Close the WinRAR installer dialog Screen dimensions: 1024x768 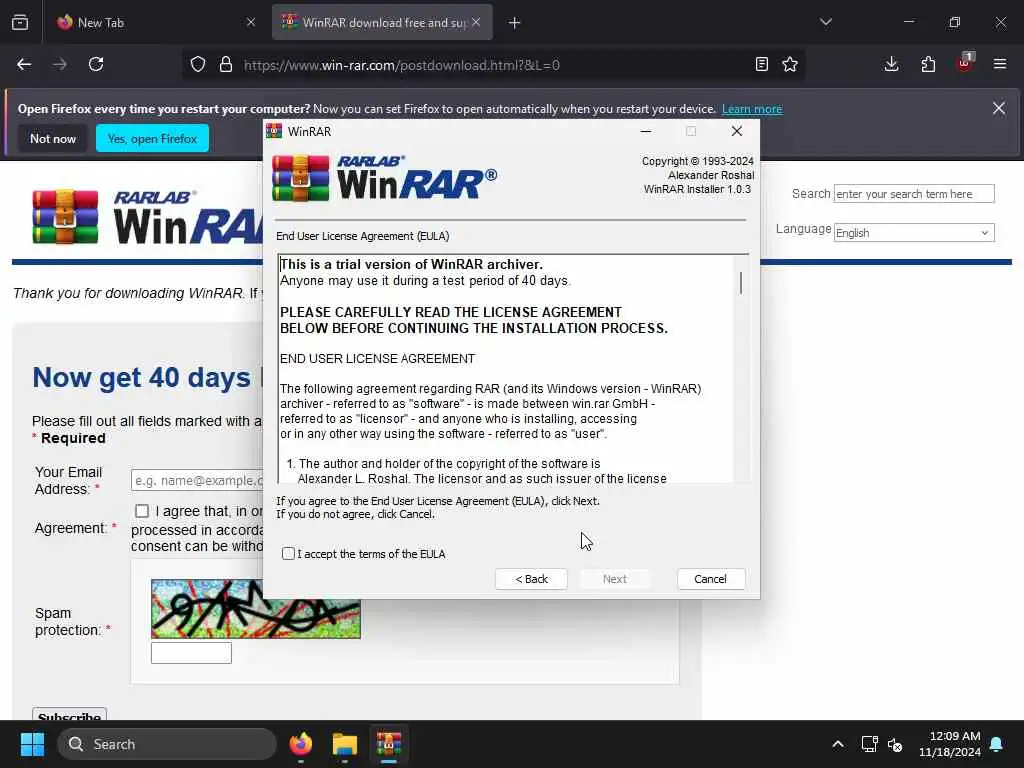737,131
